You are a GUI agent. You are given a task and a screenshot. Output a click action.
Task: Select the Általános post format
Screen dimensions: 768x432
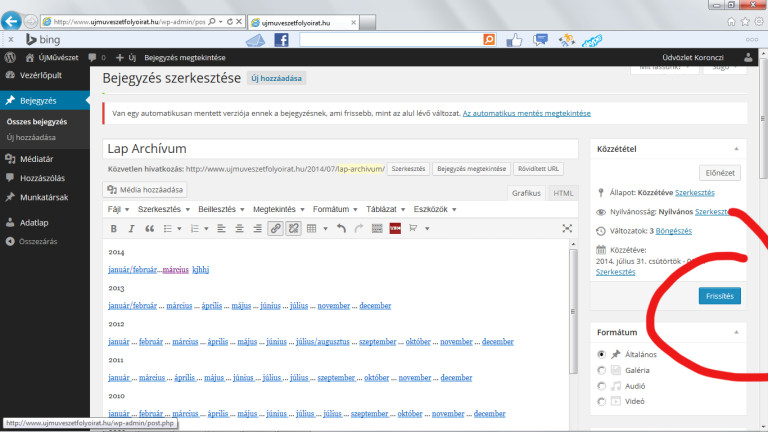click(601, 354)
